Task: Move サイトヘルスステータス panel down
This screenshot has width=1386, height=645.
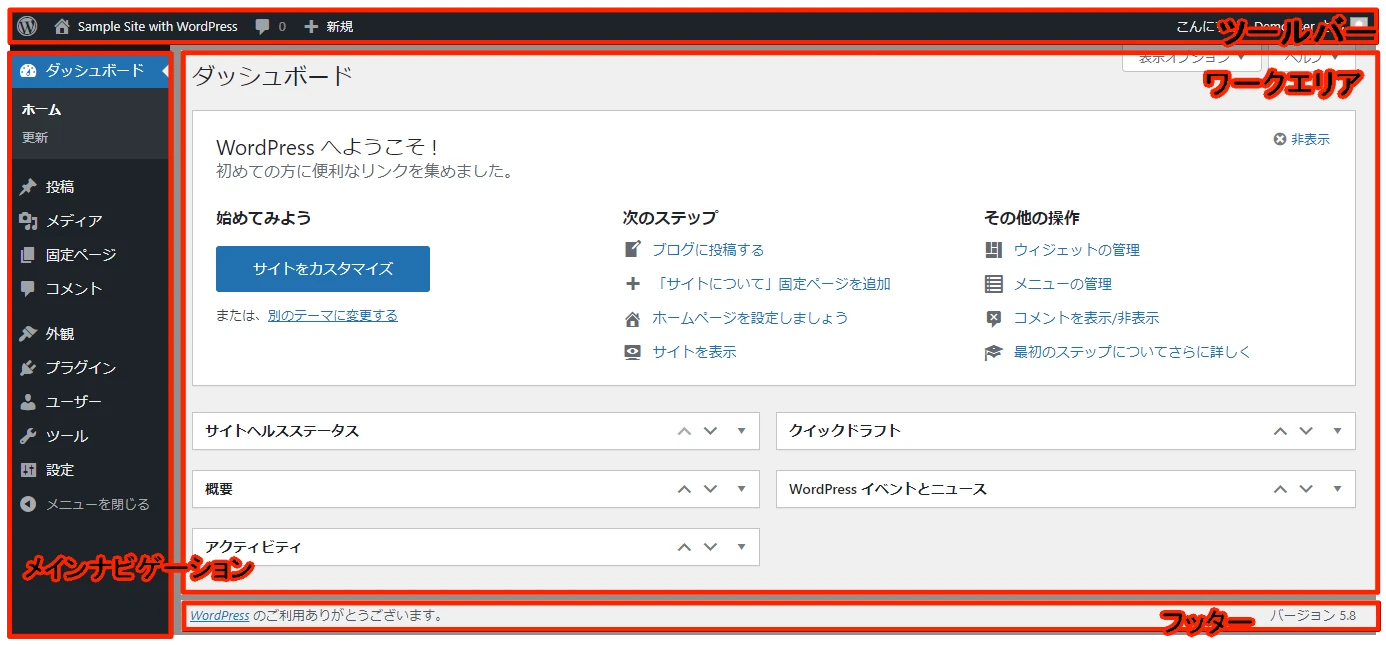Action: click(711, 431)
